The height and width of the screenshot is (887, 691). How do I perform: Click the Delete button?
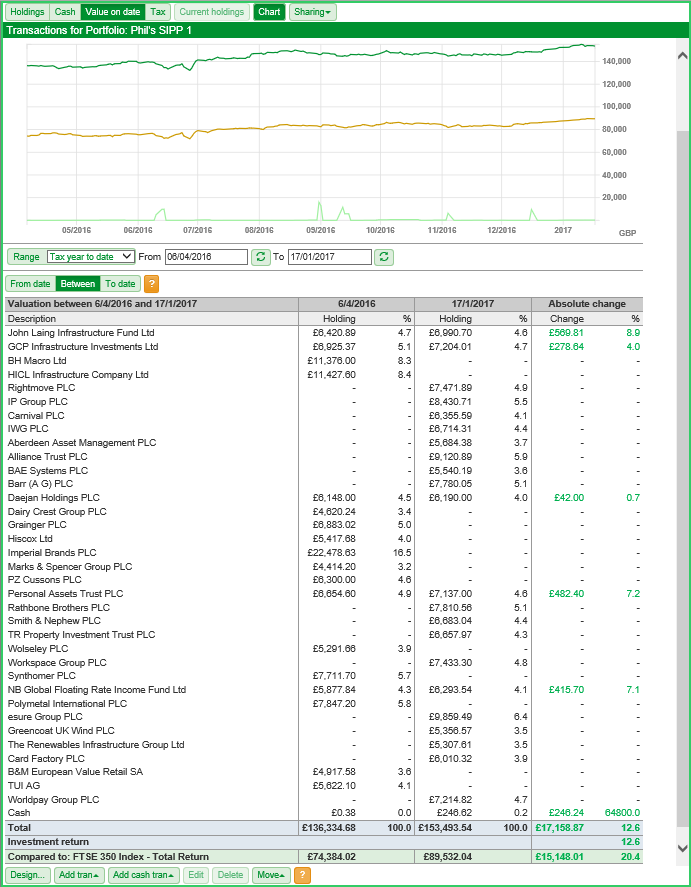click(x=230, y=875)
